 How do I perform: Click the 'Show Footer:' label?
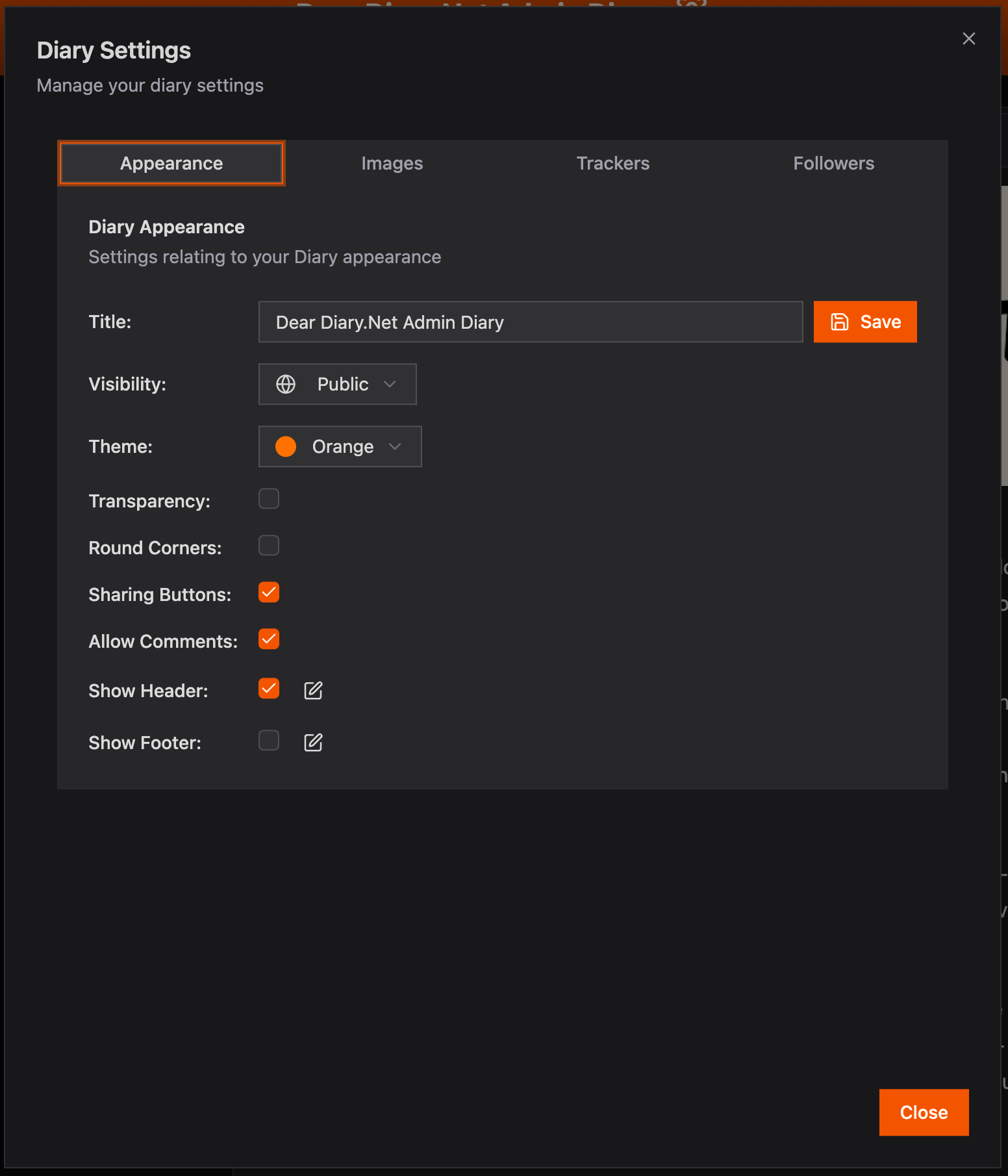click(145, 743)
